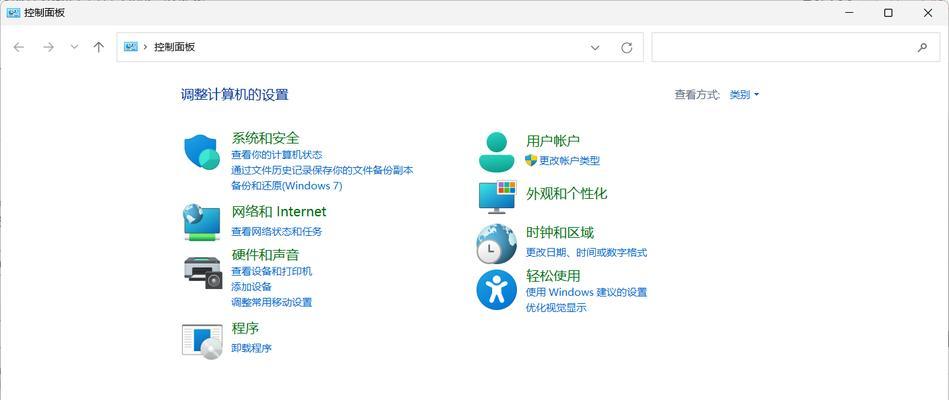Open the 时钟和区域 heading
This screenshot has height=400, width=949.
(x=560, y=232)
